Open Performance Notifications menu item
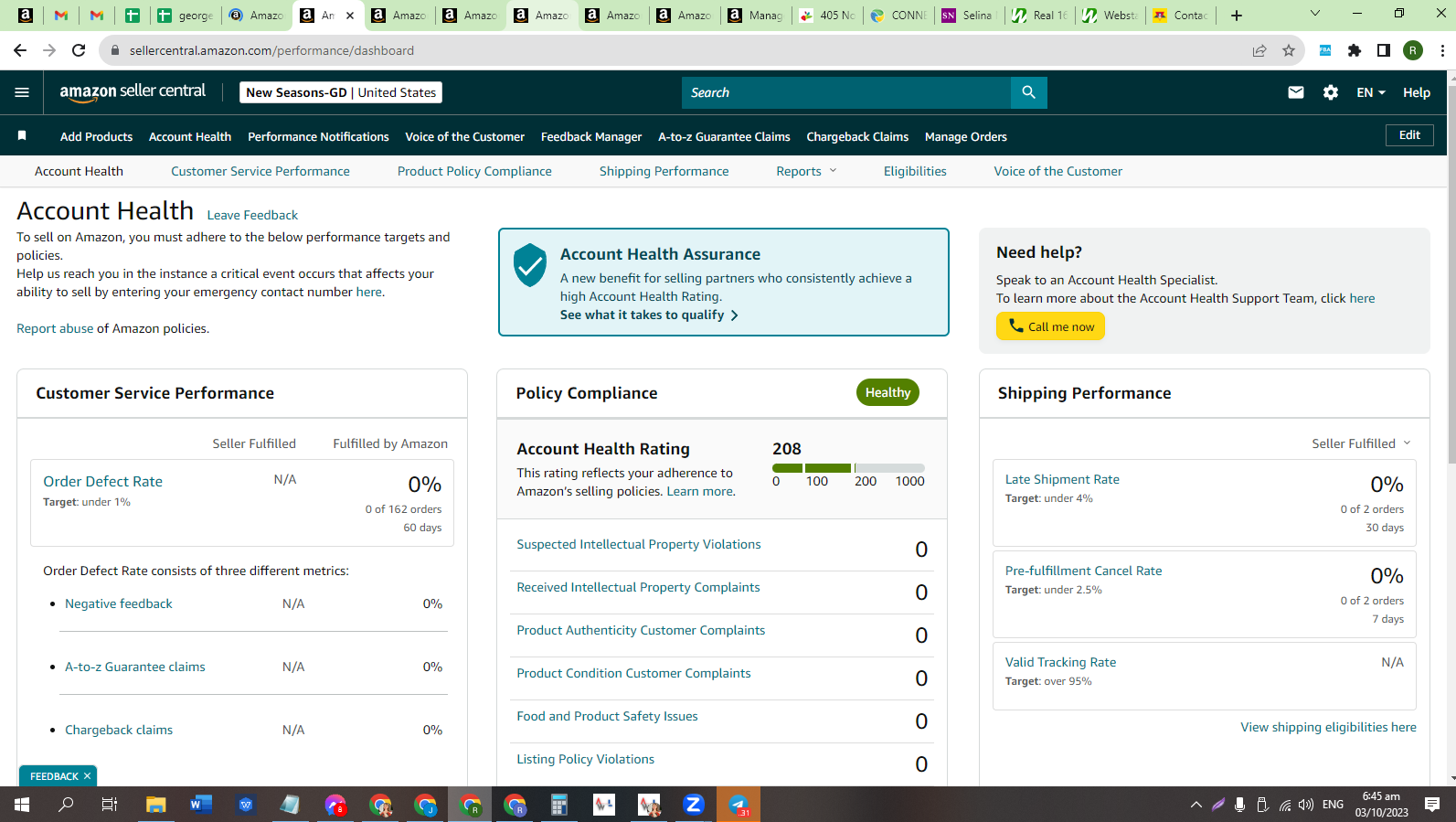Screen dimensions: 1456x822 [318, 136]
